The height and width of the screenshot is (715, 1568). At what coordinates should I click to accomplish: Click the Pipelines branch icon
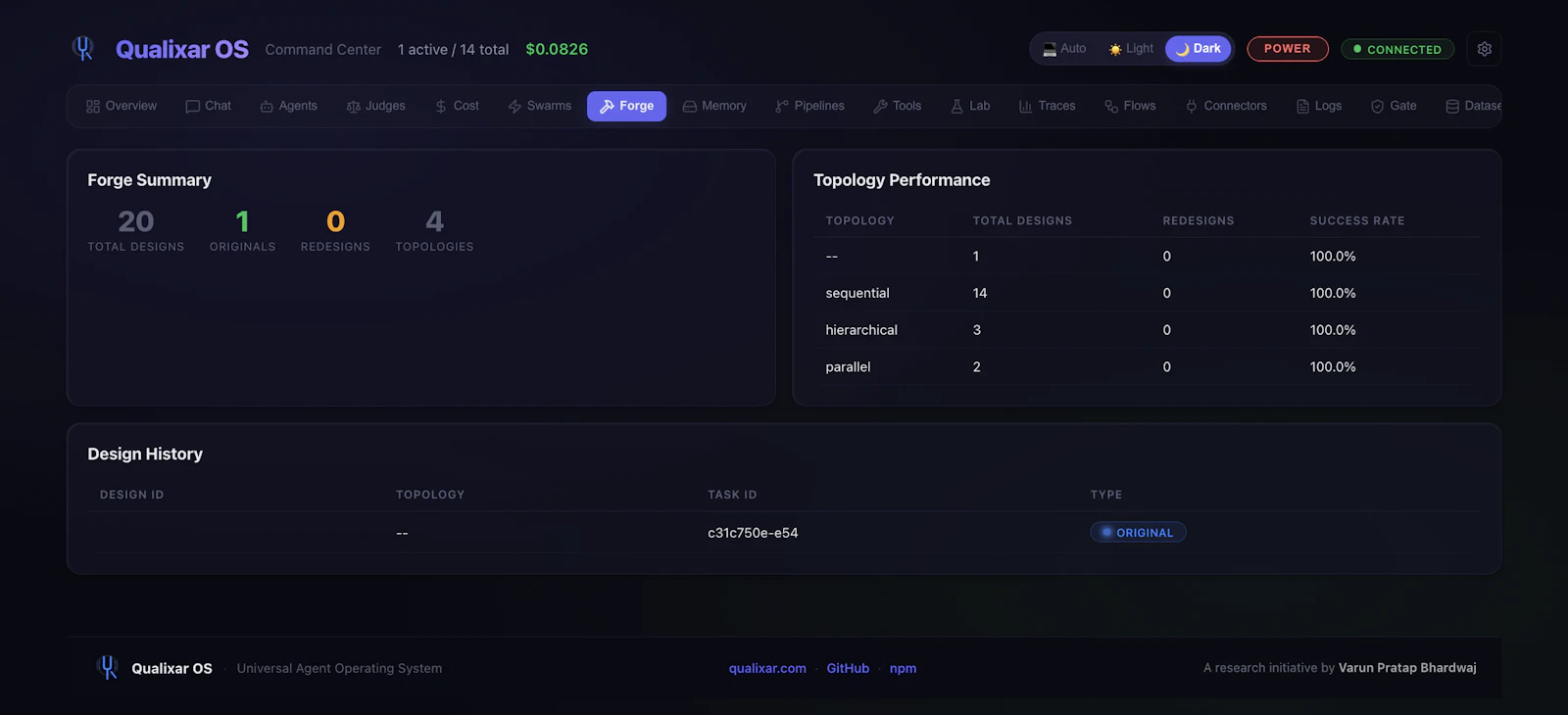click(782, 107)
